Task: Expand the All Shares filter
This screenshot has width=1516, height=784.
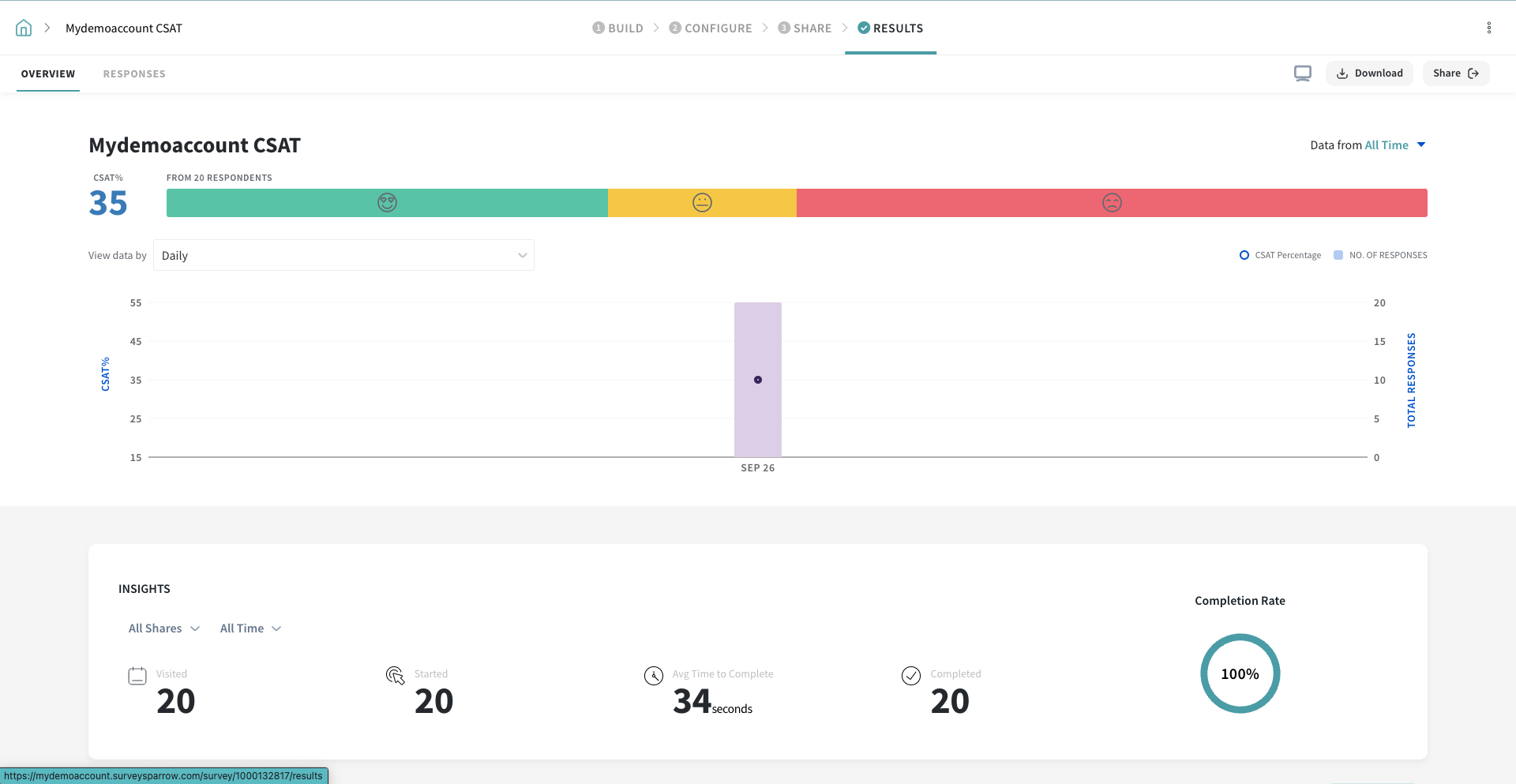Action: (x=163, y=628)
